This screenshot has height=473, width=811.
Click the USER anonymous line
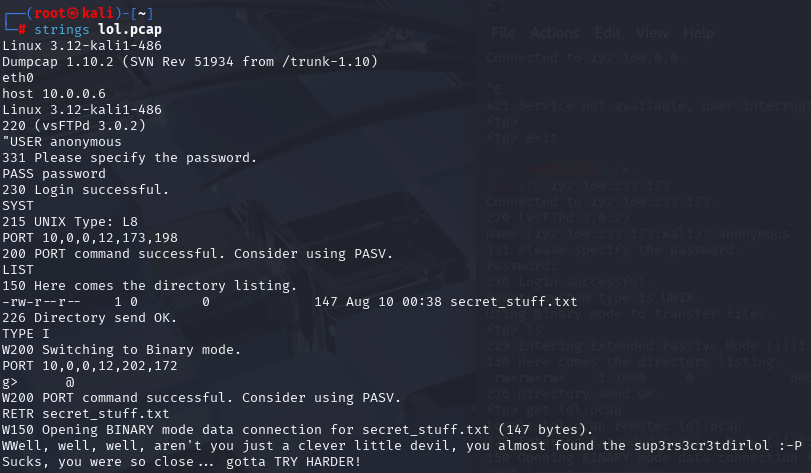(x=62, y=142)
